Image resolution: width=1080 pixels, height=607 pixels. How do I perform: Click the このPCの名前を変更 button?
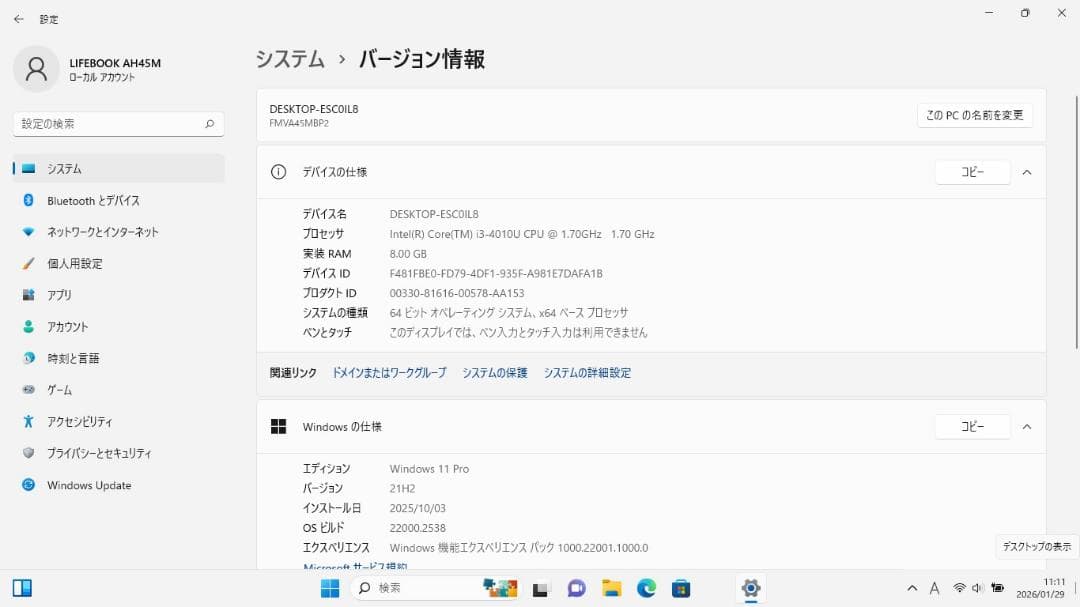point(973,114)
